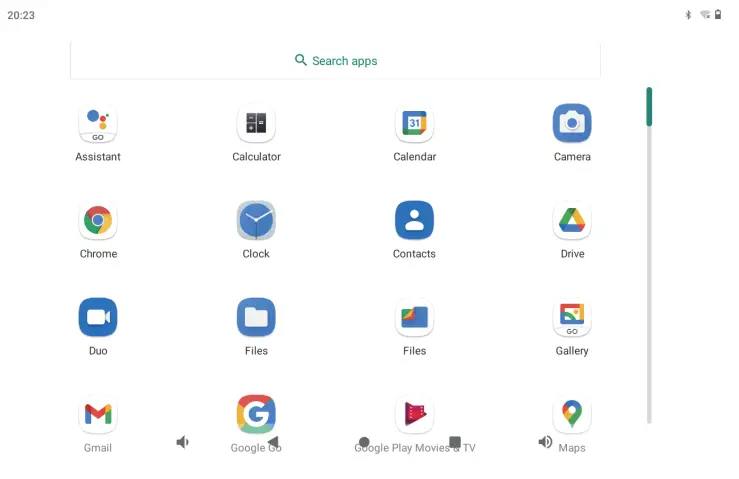Launch Google Drive
Screen dimensions: 739x479
click(x=572, y=221)
